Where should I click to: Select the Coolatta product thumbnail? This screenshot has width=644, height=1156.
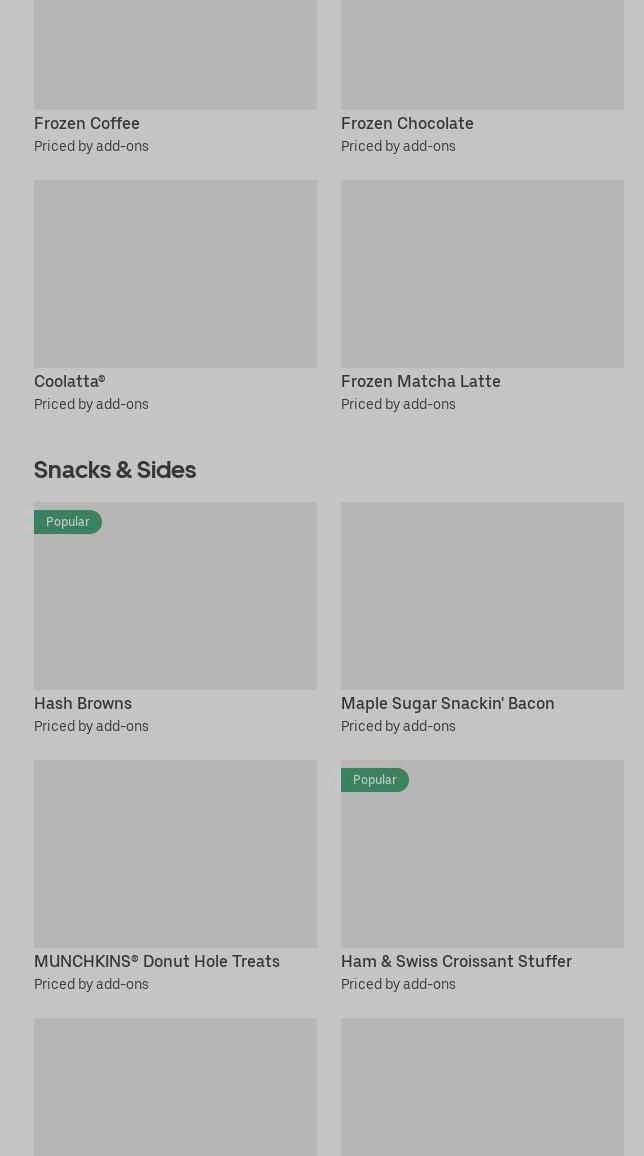pyautogui.click(x=175, y=273)
